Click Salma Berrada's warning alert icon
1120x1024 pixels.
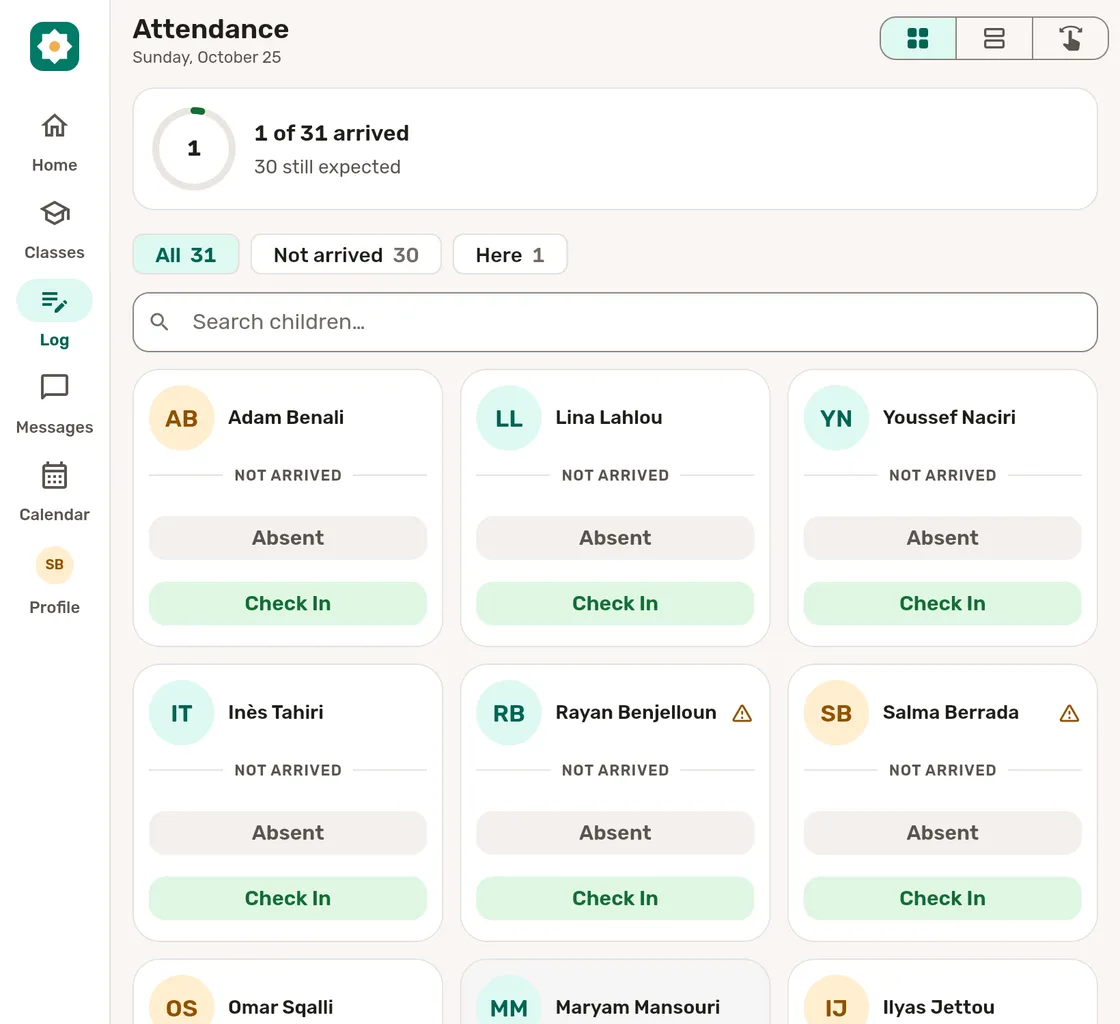[x=1069, y=713]
